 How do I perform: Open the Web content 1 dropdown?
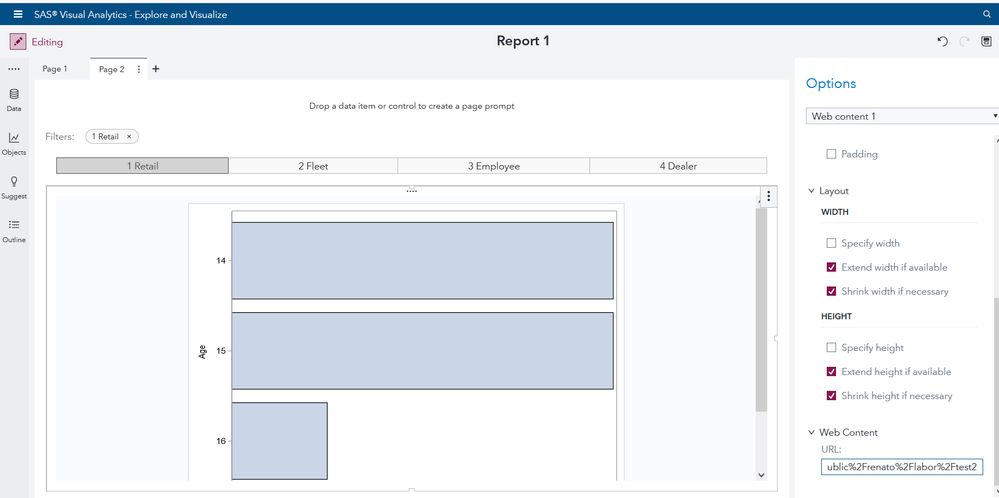pyautogui.click(x=902, y=116)
